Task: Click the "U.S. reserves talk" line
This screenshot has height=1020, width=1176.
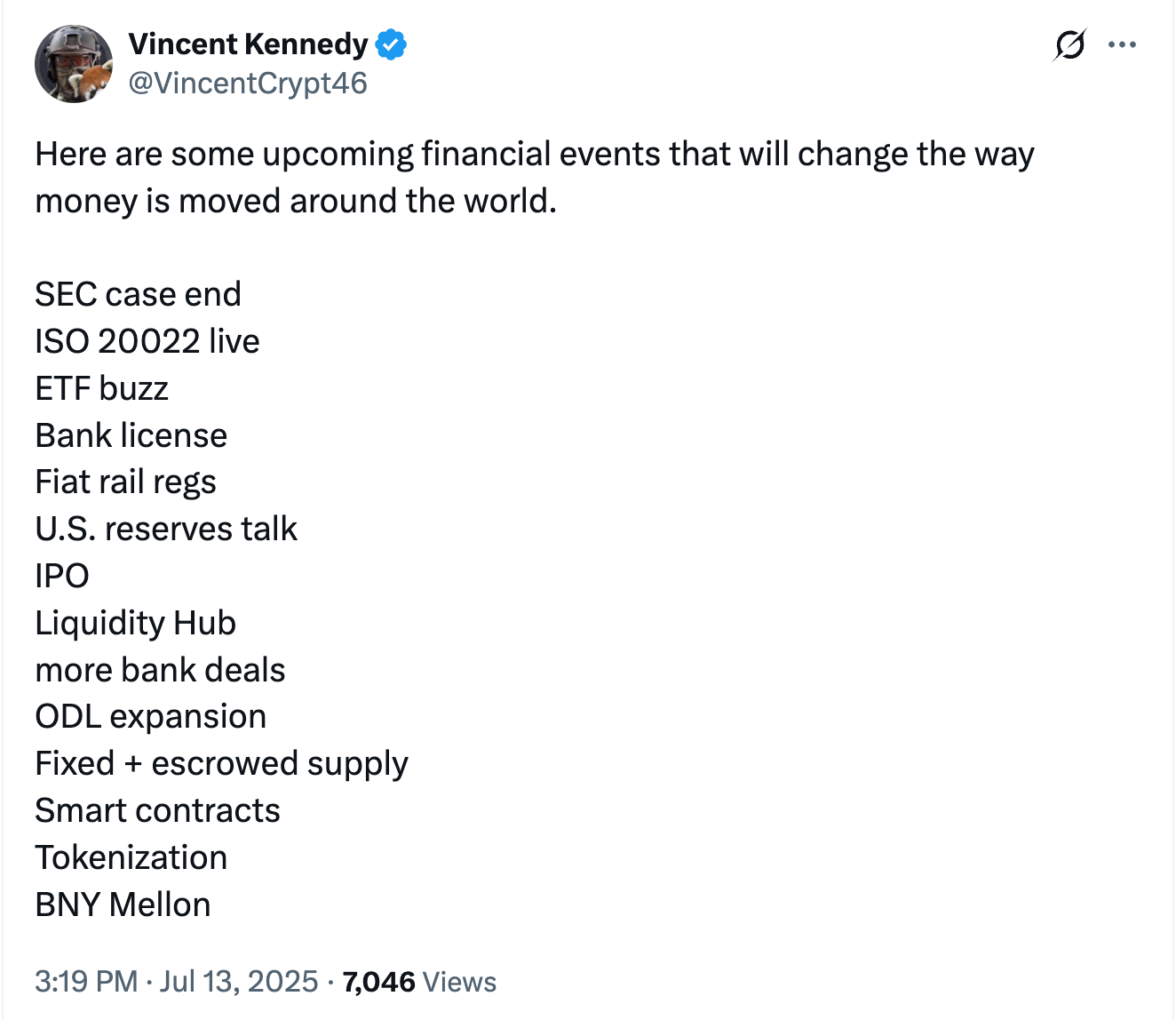Action: click(166, 529)
